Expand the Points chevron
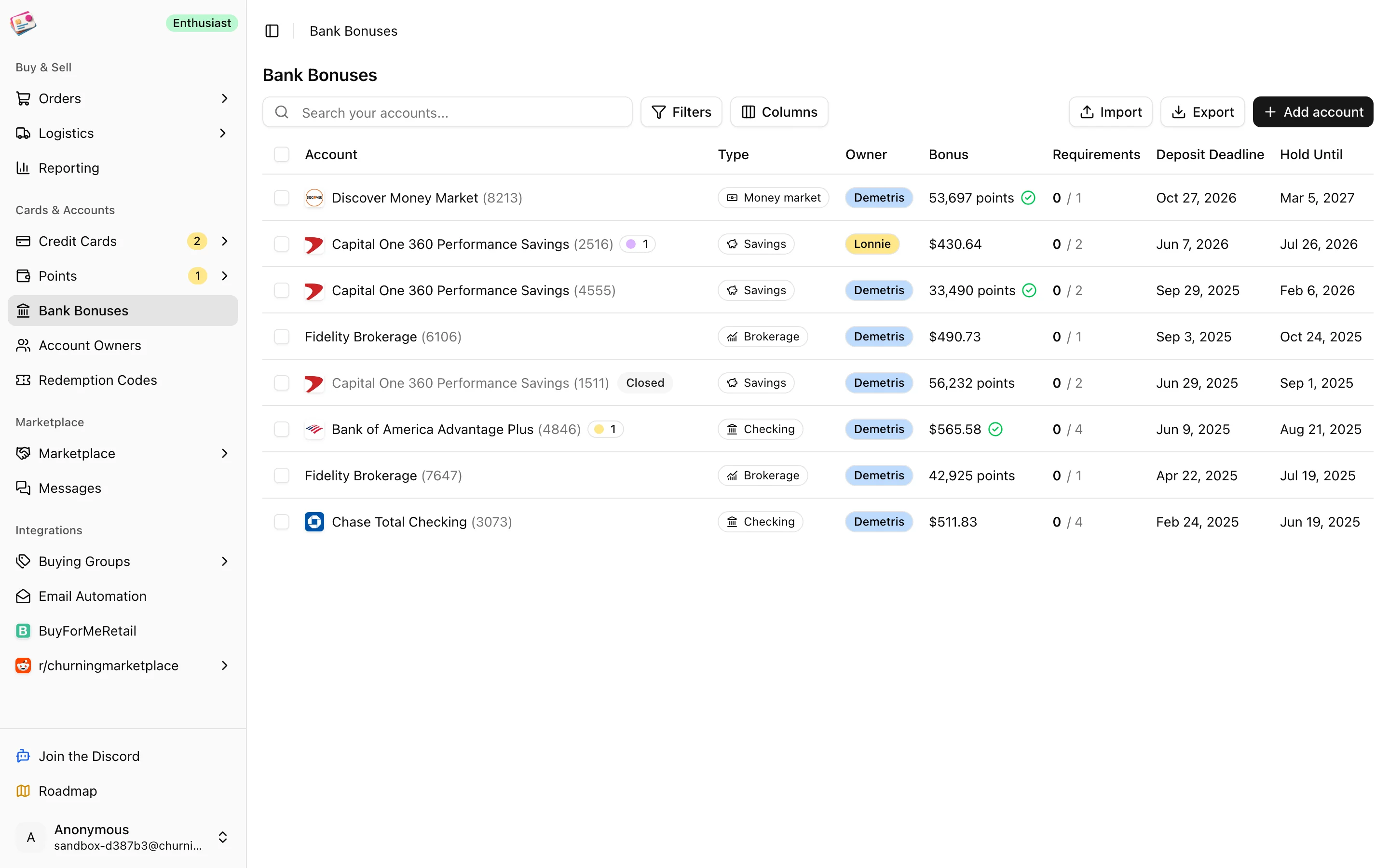Viewport: 1389px width, 868px height. pyautogui.click(x=224, y=275)
